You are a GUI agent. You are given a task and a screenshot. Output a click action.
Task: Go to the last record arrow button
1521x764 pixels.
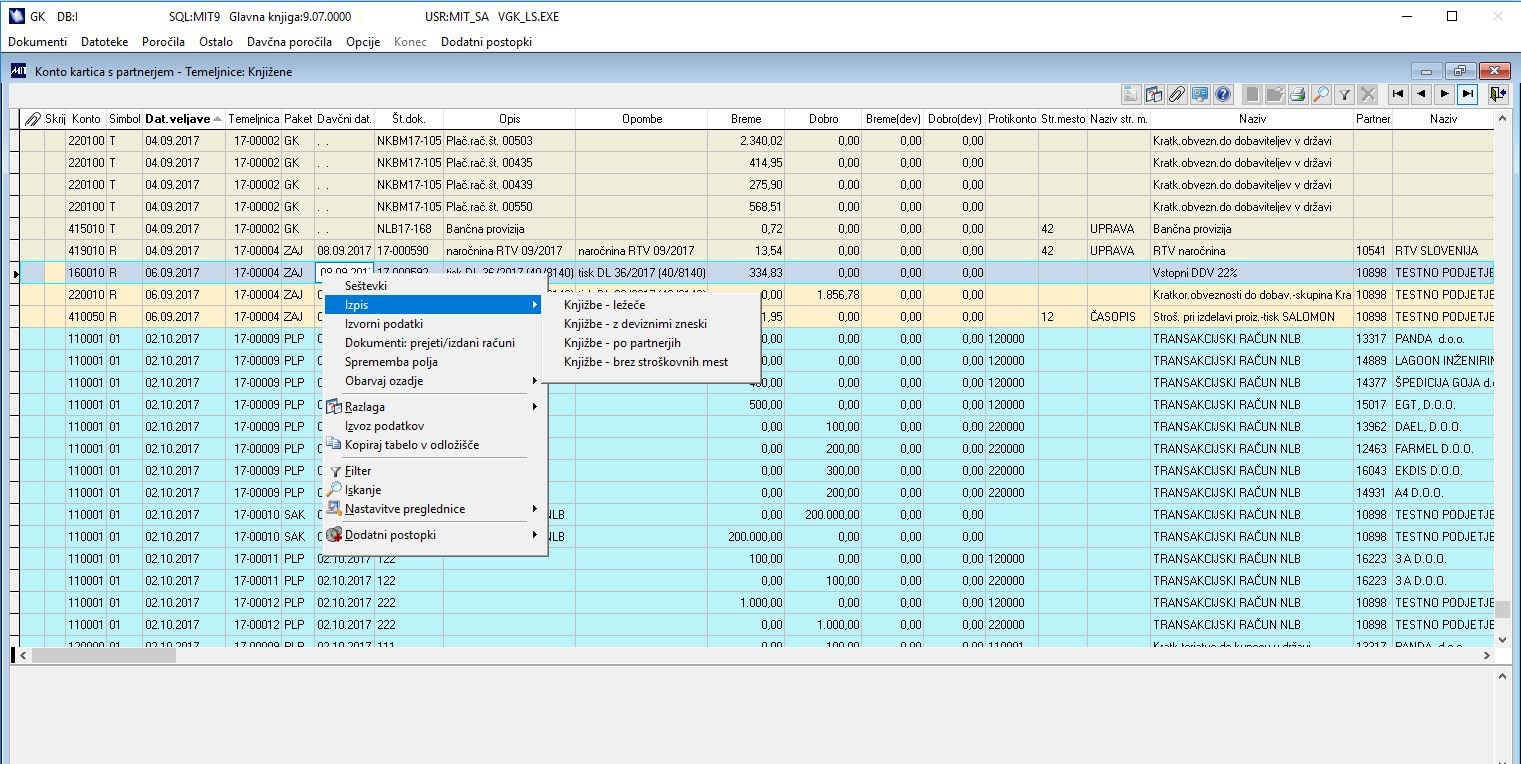point(1467,95)
